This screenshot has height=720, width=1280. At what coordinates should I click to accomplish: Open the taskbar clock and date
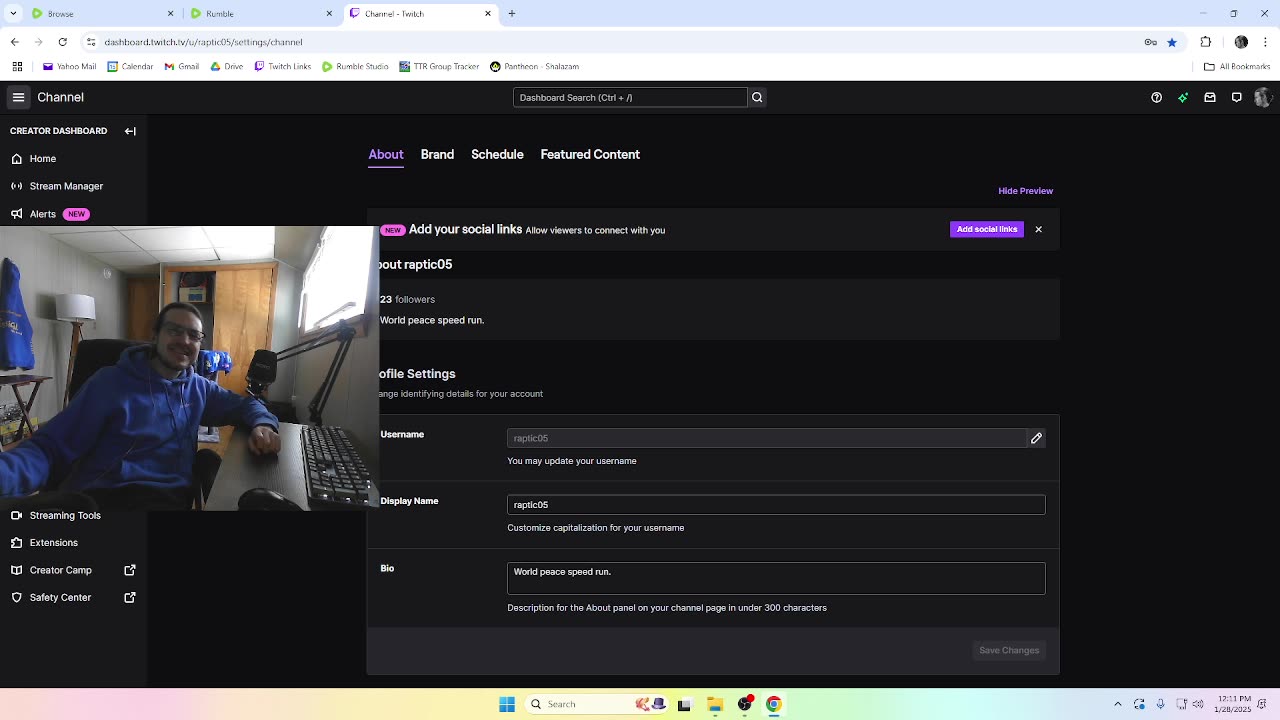(x=1234, y=704)
